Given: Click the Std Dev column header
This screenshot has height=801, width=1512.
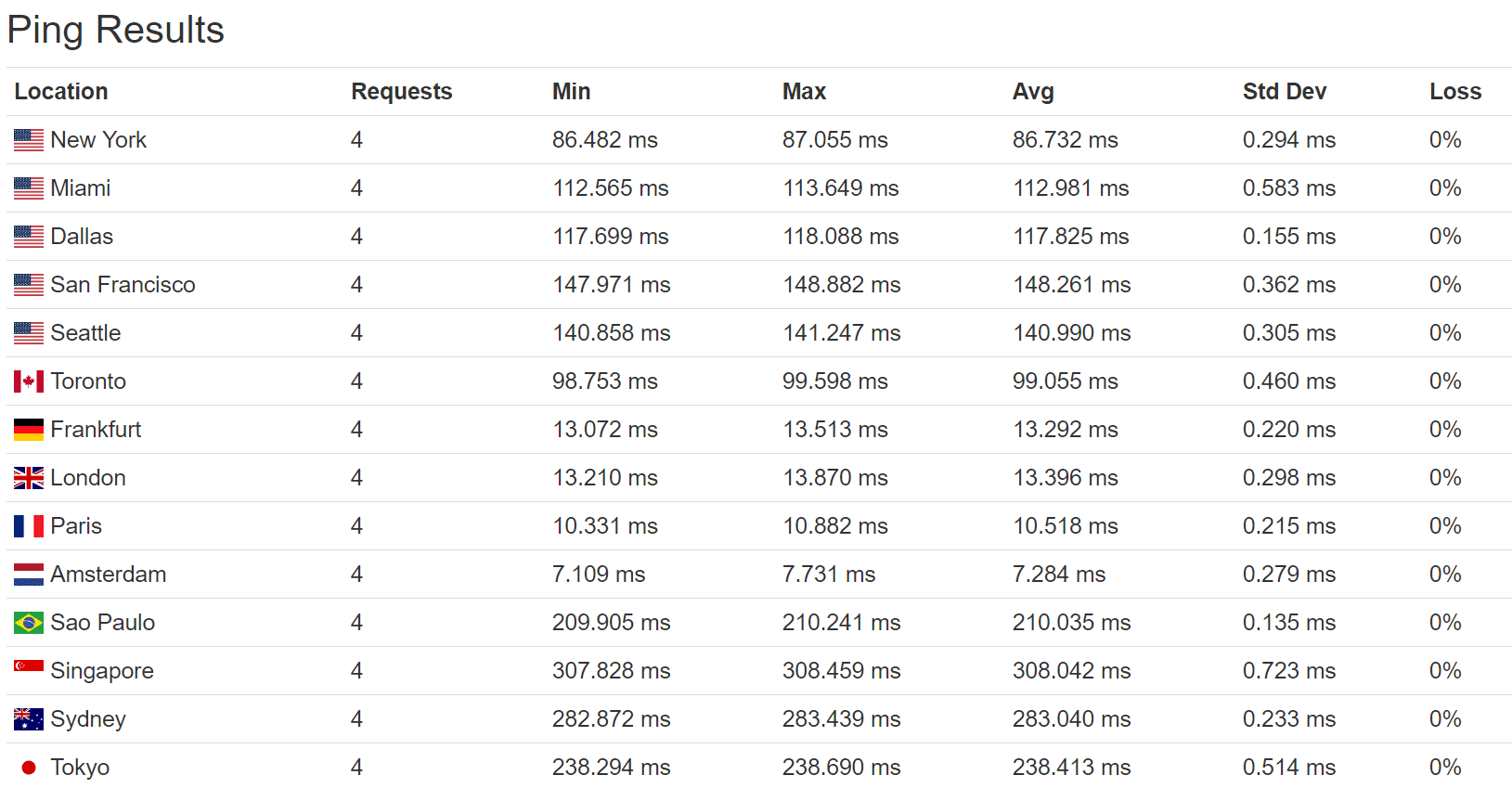Looking at the screenshot, I should [x=1285, y=92].
